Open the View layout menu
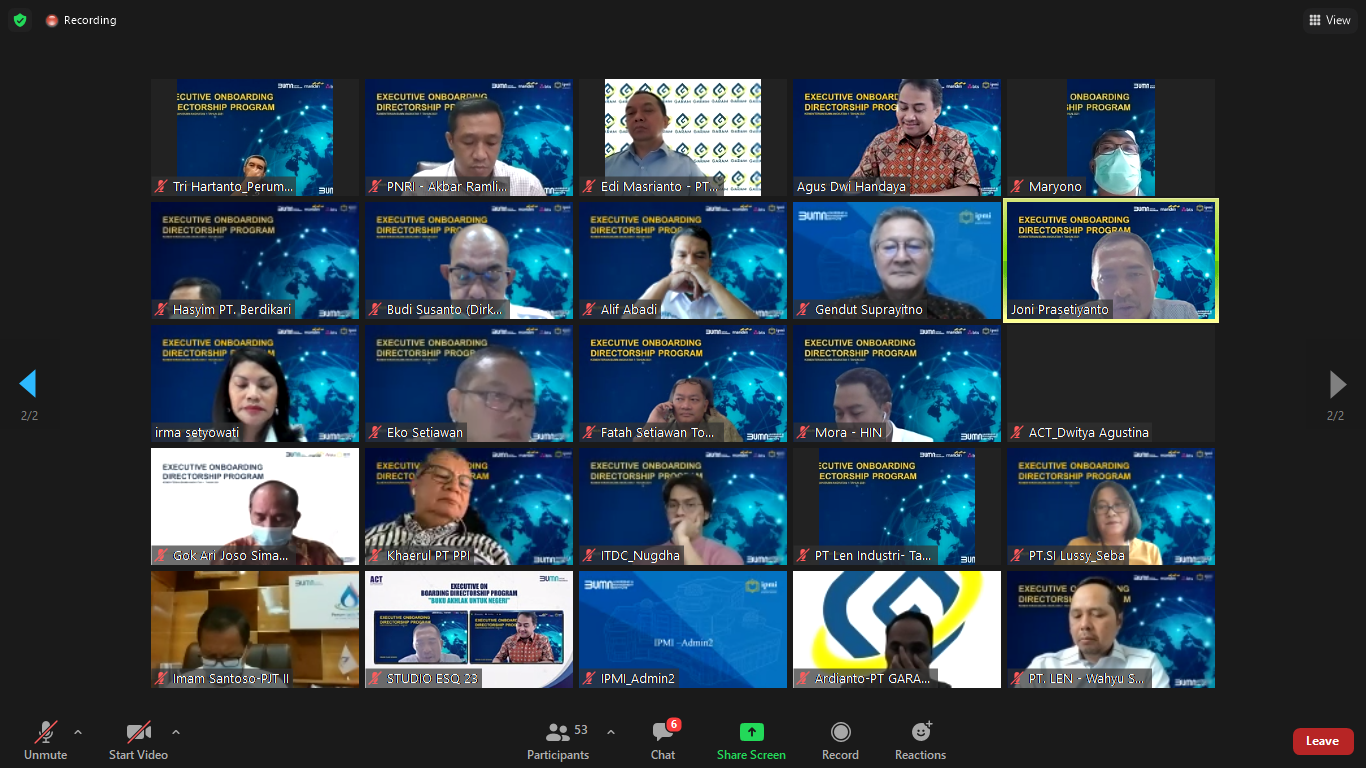Image resolution: width=1366 pixels, height=768 pixels. (x=1329, y=20)
